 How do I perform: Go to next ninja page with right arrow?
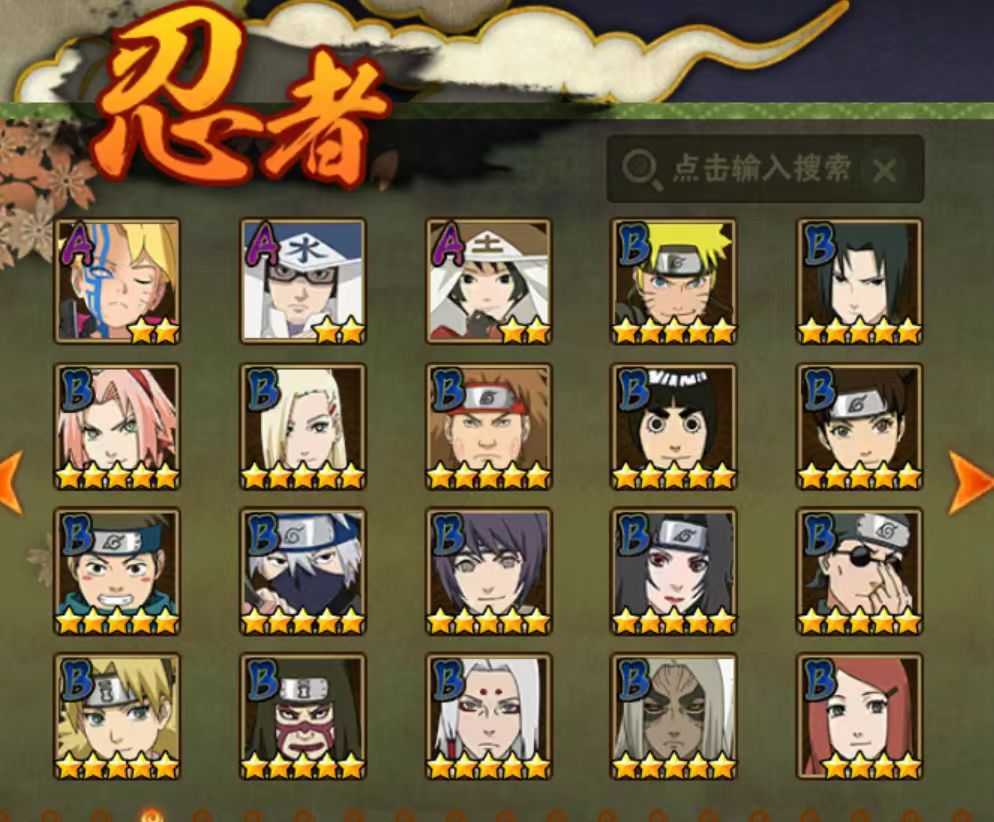(969, 482)
